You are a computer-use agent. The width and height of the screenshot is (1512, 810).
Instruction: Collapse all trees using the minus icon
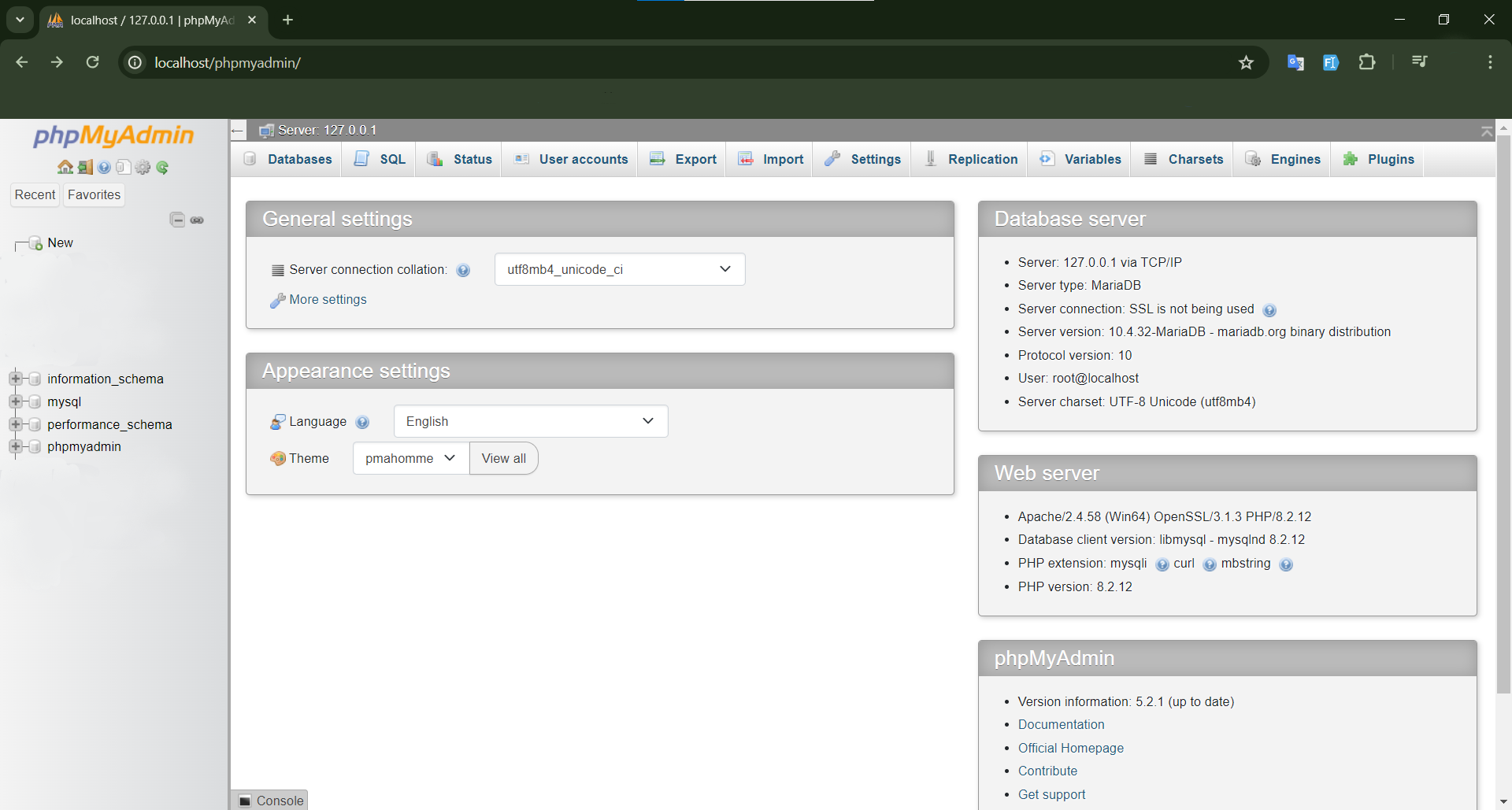177,220
